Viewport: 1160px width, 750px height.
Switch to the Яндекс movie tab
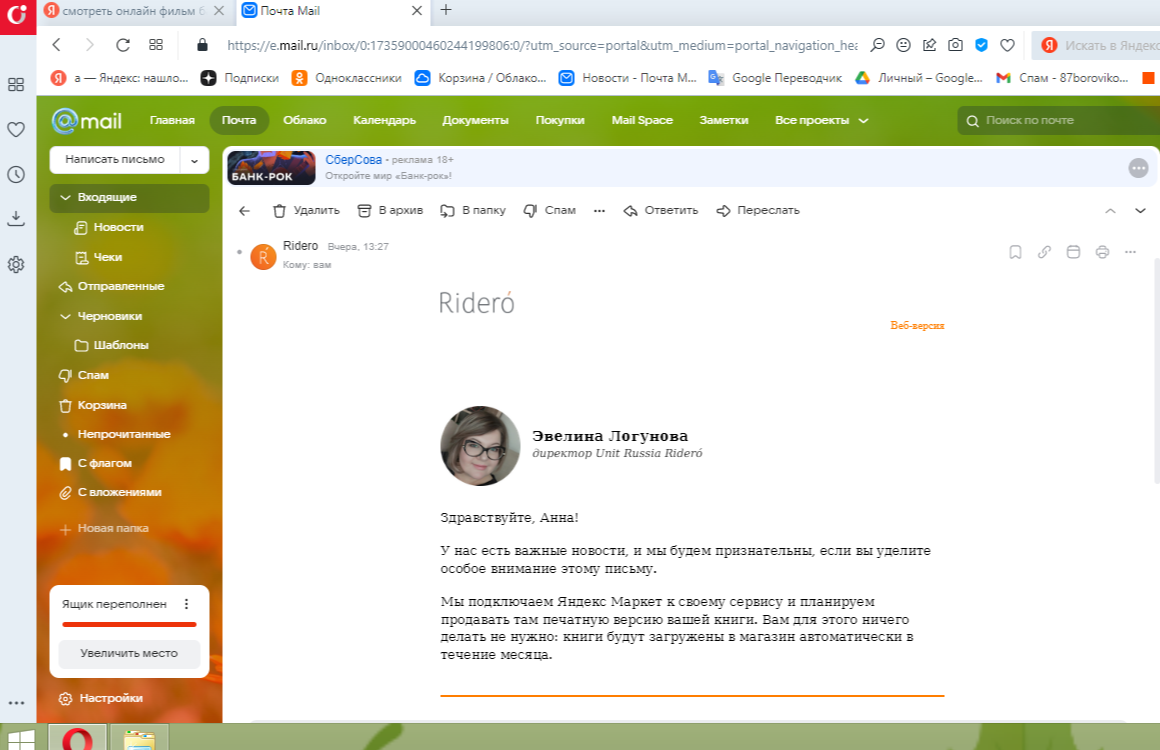pyautogui.click(x=134, y=11)
